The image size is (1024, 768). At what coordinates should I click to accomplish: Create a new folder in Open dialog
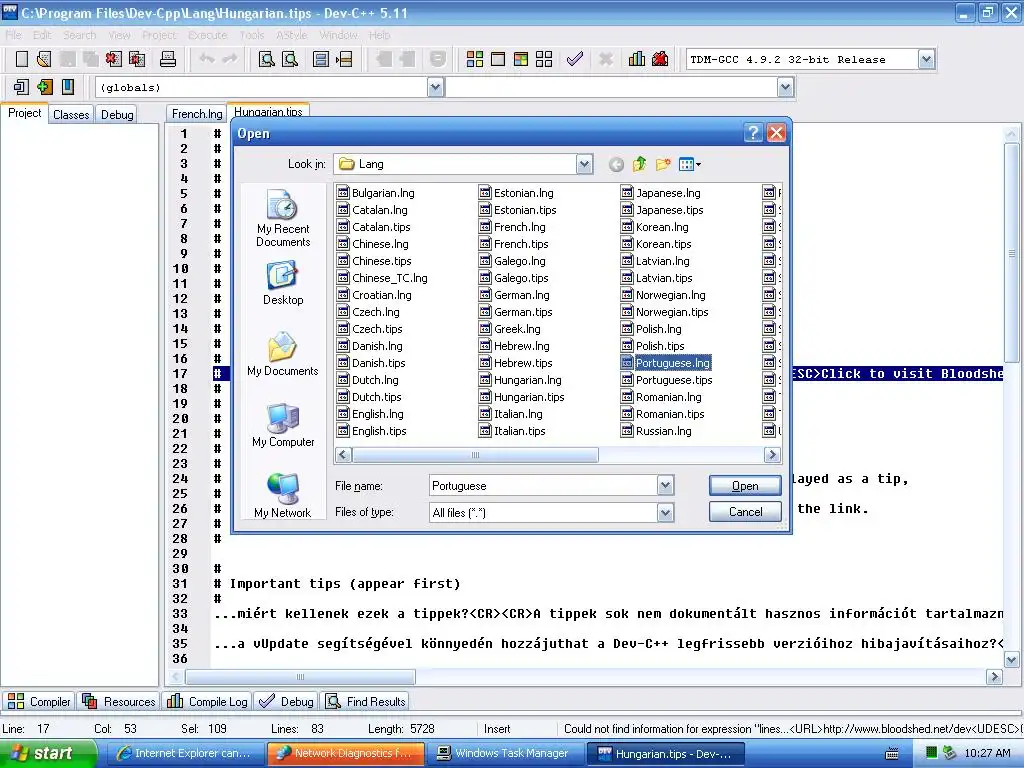[663, 164]
